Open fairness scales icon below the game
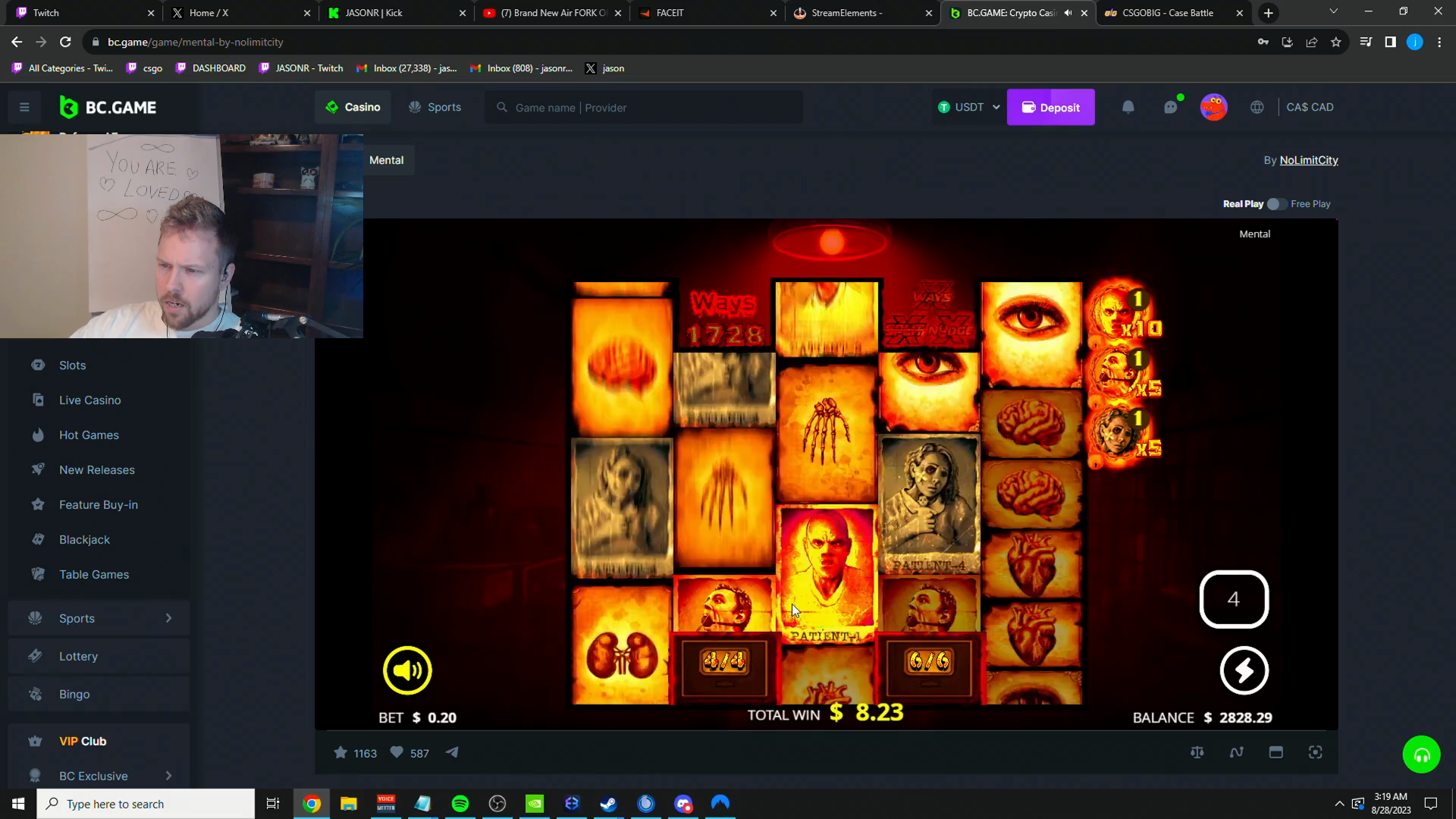 [1197, 752]
